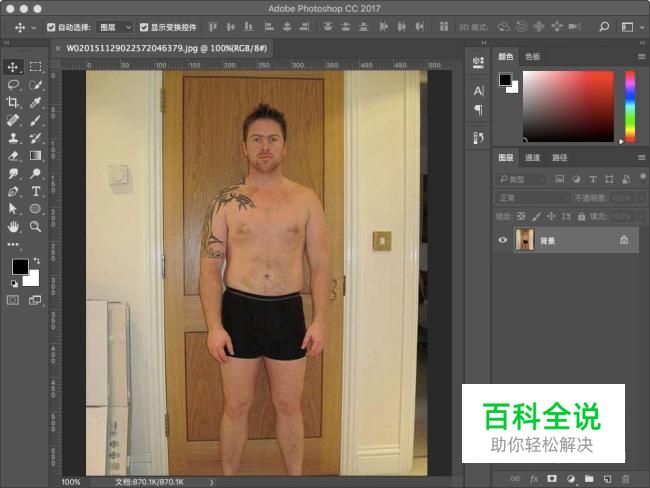This screenshot has width=650, height=488.
Task: Select the Lasso tool
Action: click(x=13, y=85)
